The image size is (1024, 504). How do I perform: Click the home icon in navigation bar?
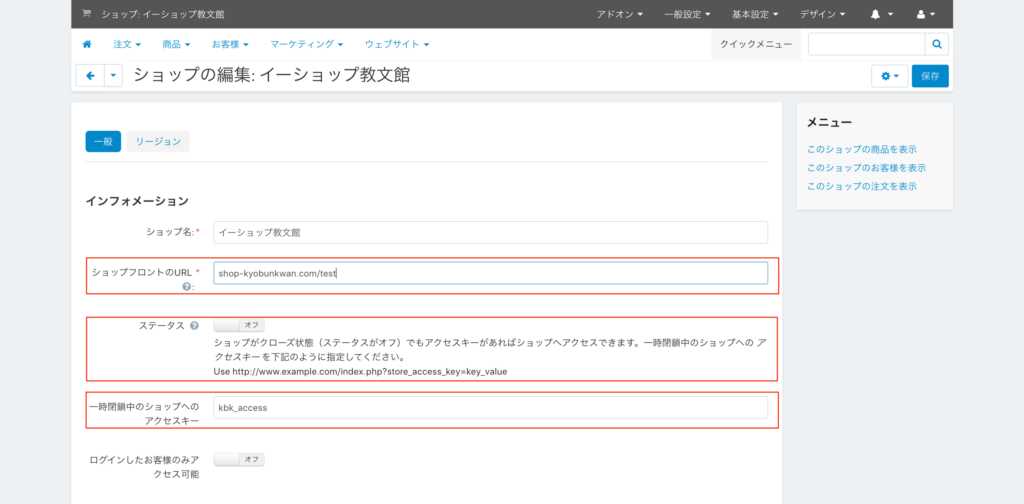[87, 45]
